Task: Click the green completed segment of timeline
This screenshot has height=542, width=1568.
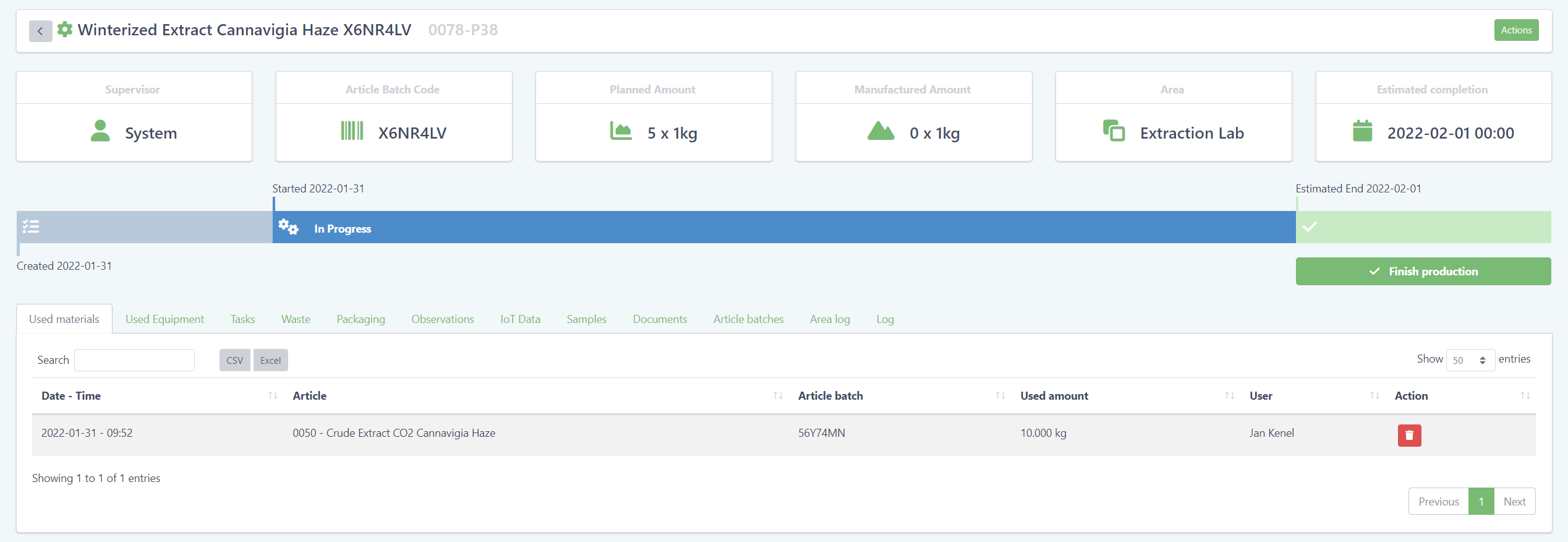Action: pyautogui.click(x=1423, y=227)
